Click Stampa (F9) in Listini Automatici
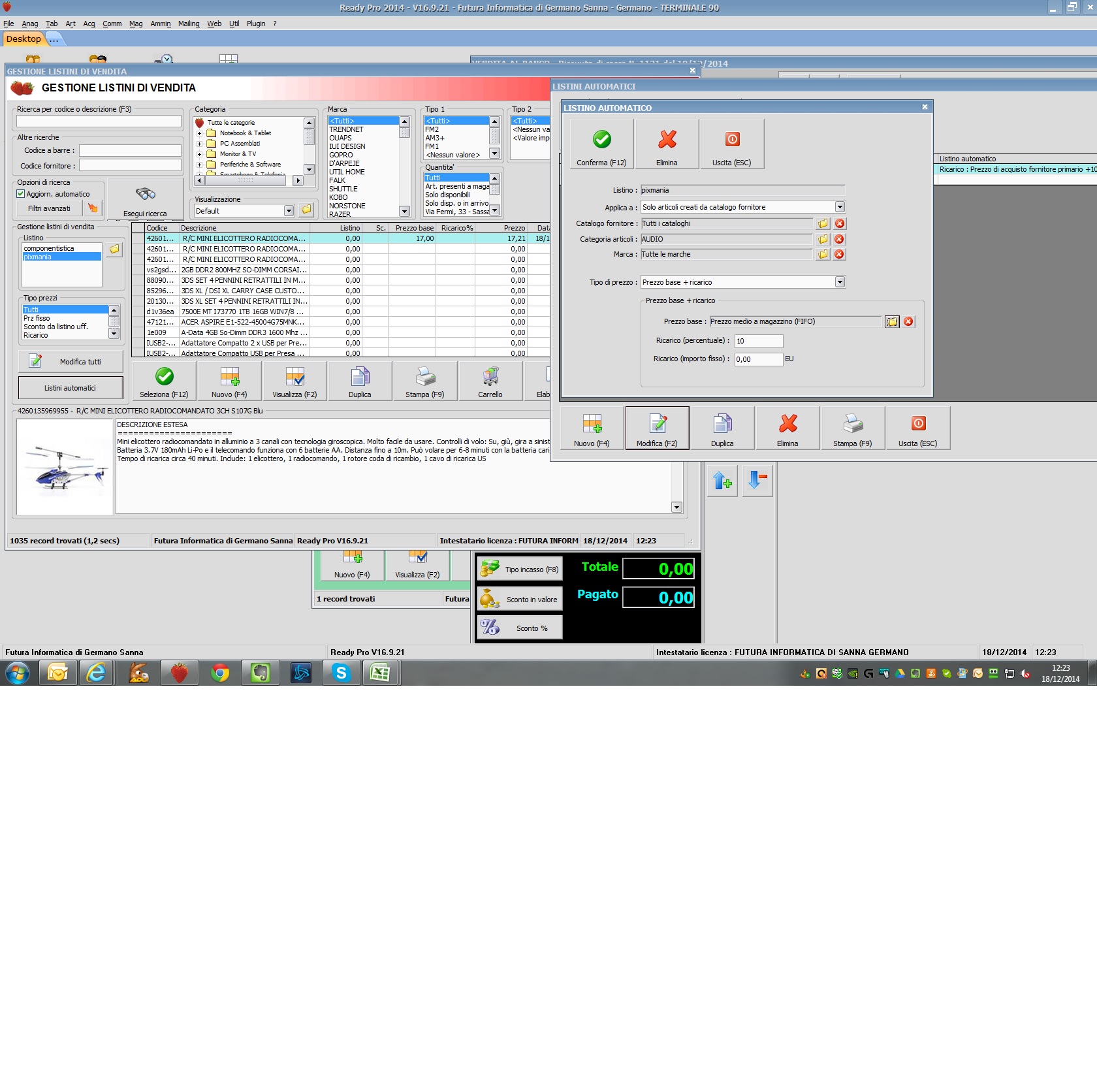This screenshot has height=1092, width=1097. click(853, 428)
